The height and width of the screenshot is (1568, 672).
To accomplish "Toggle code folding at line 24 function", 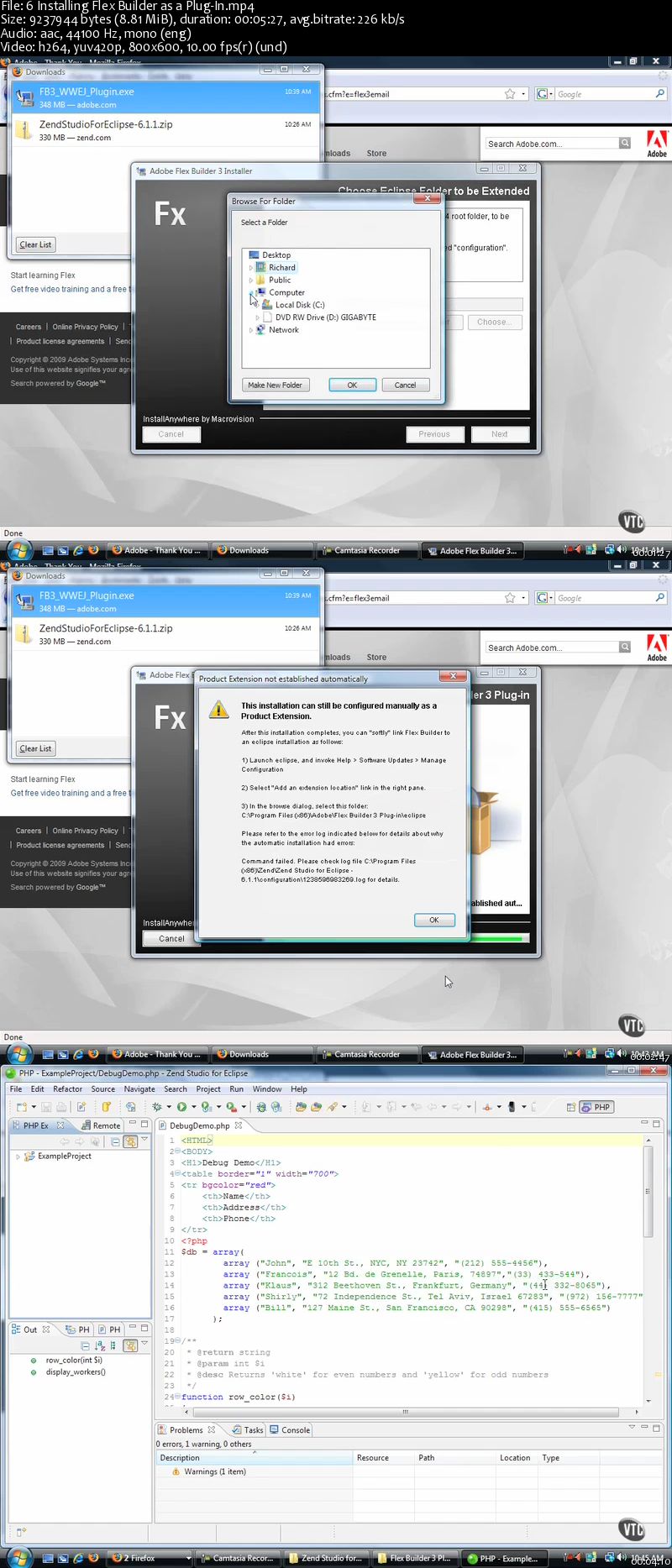I will pyautogui.click(x=177, y=1397).
